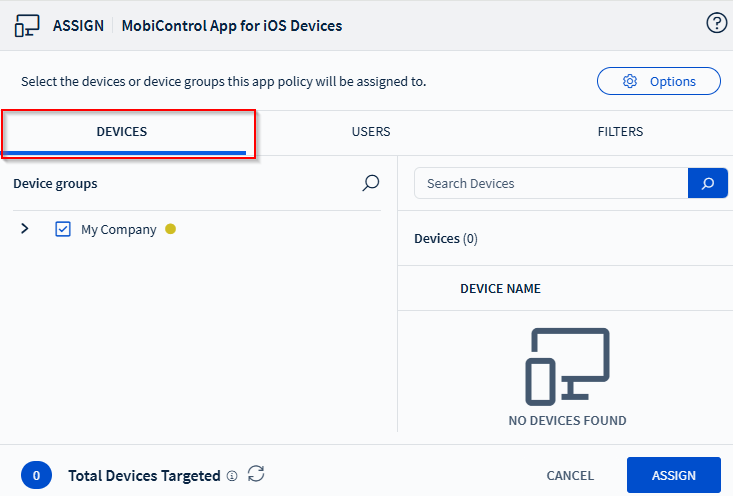Uncheck the My Company checkbox
The image size is (733, 496).
pyautogui.click(x=63, y=229)
